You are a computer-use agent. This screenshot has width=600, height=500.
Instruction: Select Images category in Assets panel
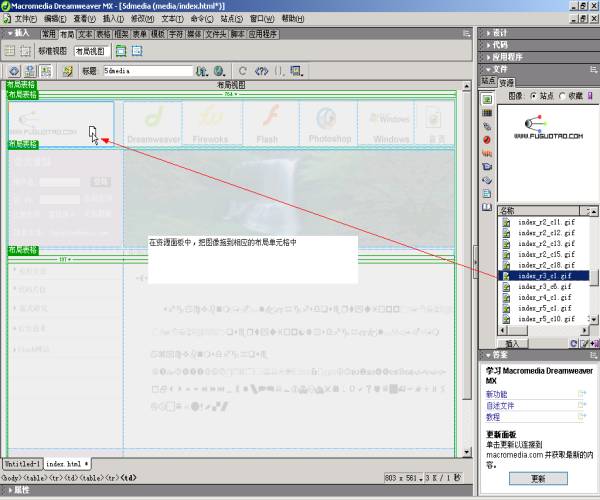pyautogui.click(x=487, y=99)
